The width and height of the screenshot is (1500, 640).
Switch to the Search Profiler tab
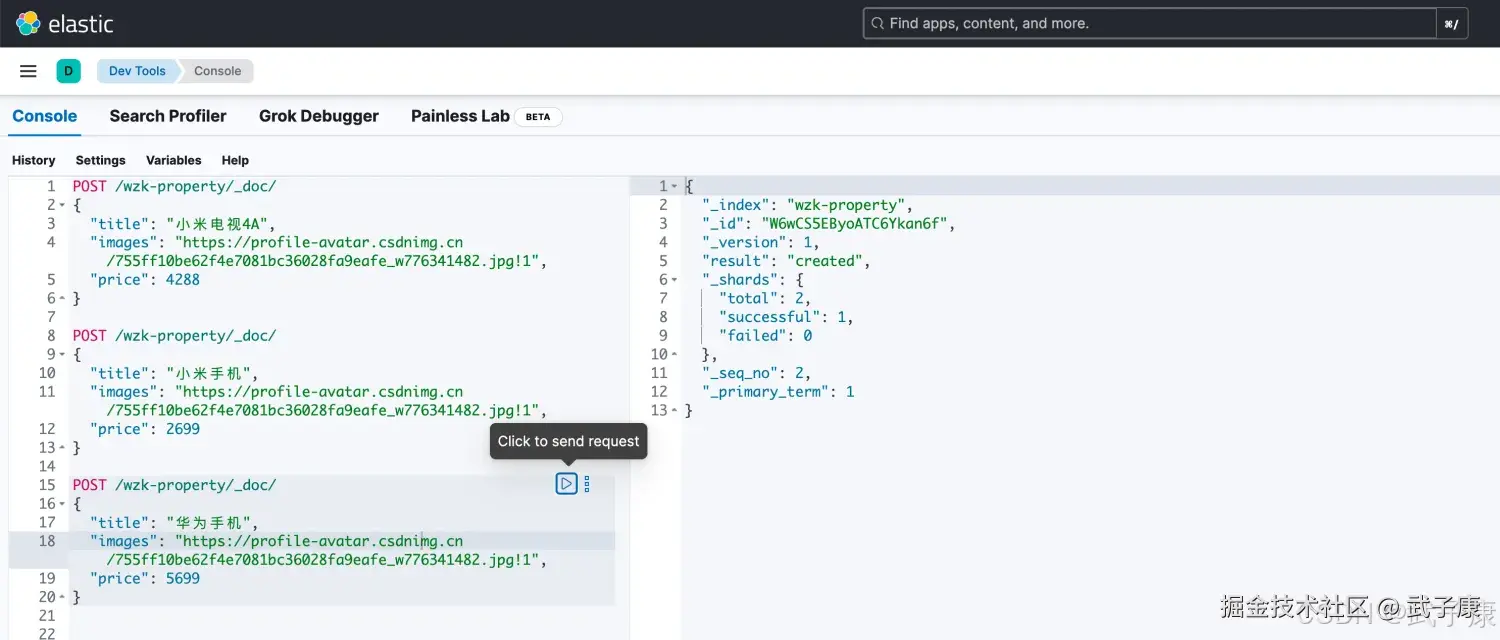point(167,116)
